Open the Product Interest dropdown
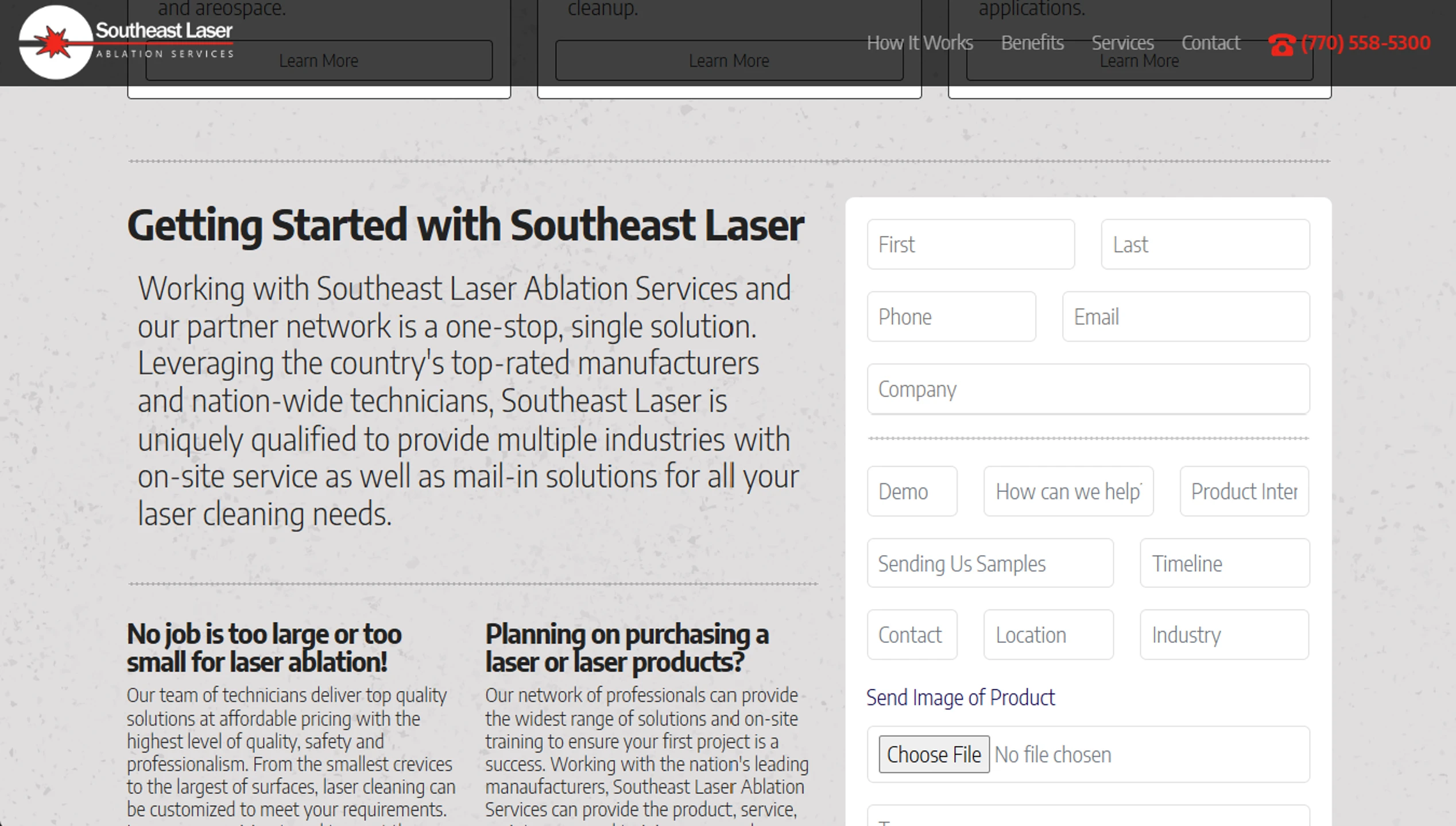Viewport: 1456px width, 826px height. (x=1244, y=491)
